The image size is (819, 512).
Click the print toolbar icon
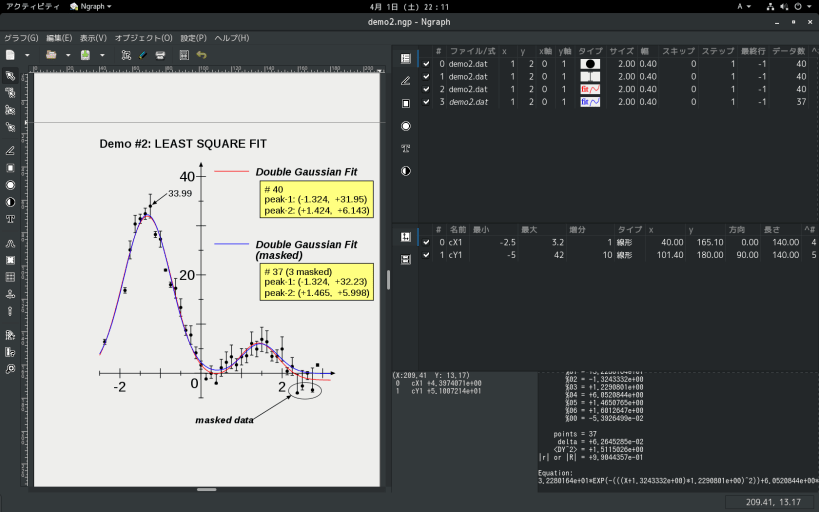pos(160,55)
